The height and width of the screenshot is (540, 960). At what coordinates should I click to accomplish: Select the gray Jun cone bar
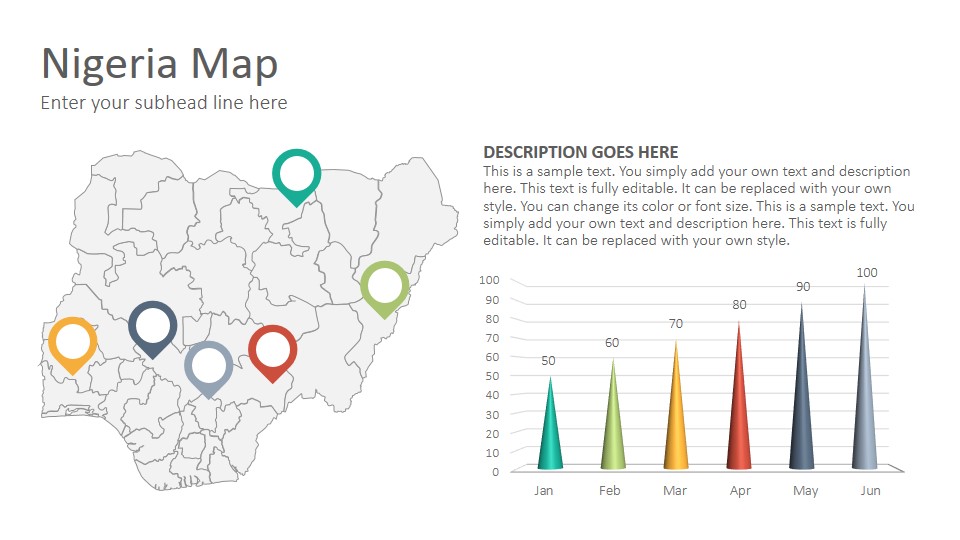pos(864,377)
